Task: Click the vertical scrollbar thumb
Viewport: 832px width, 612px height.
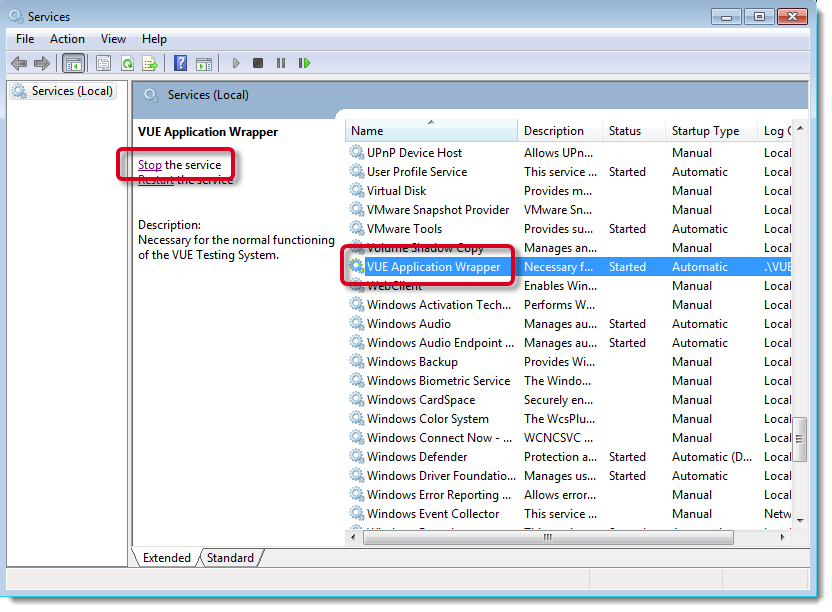Action: 800,439
